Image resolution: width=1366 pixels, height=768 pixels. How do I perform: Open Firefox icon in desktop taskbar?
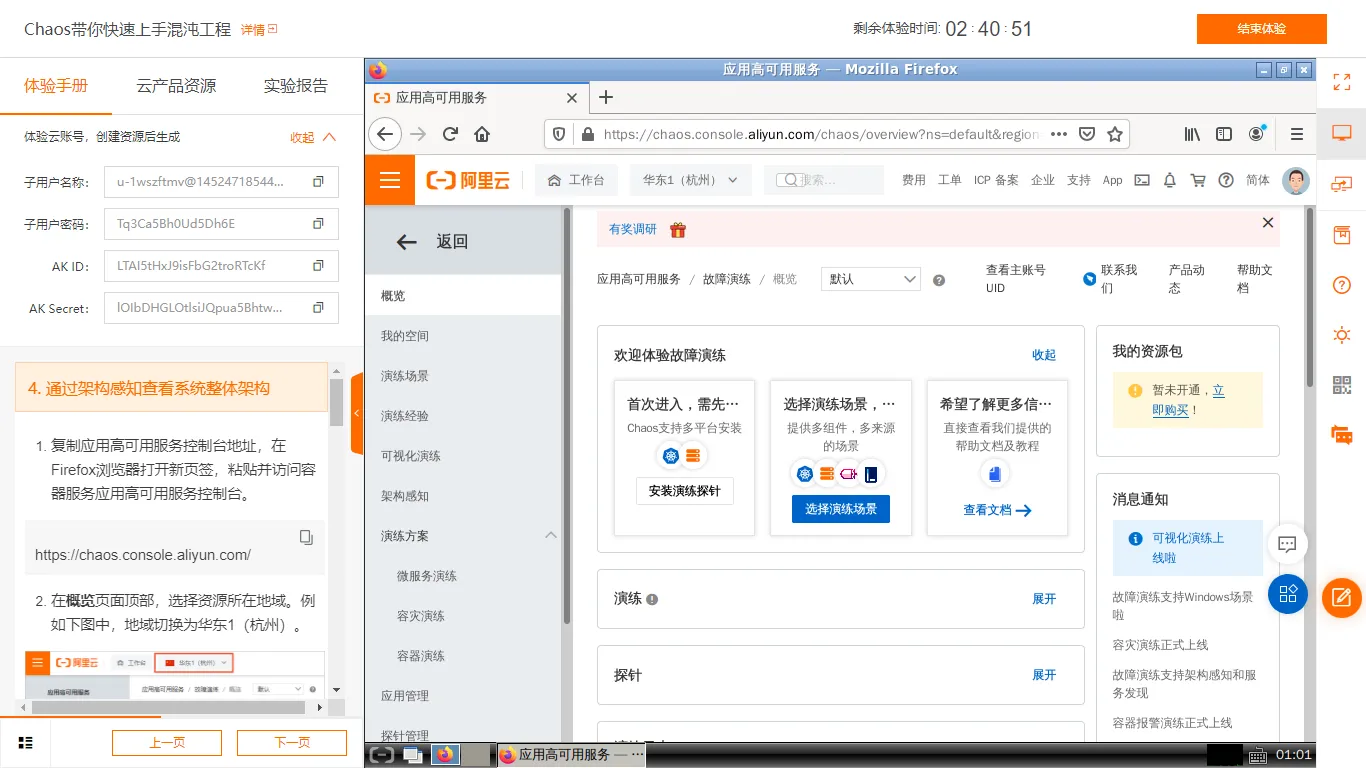tap(445, 755)
